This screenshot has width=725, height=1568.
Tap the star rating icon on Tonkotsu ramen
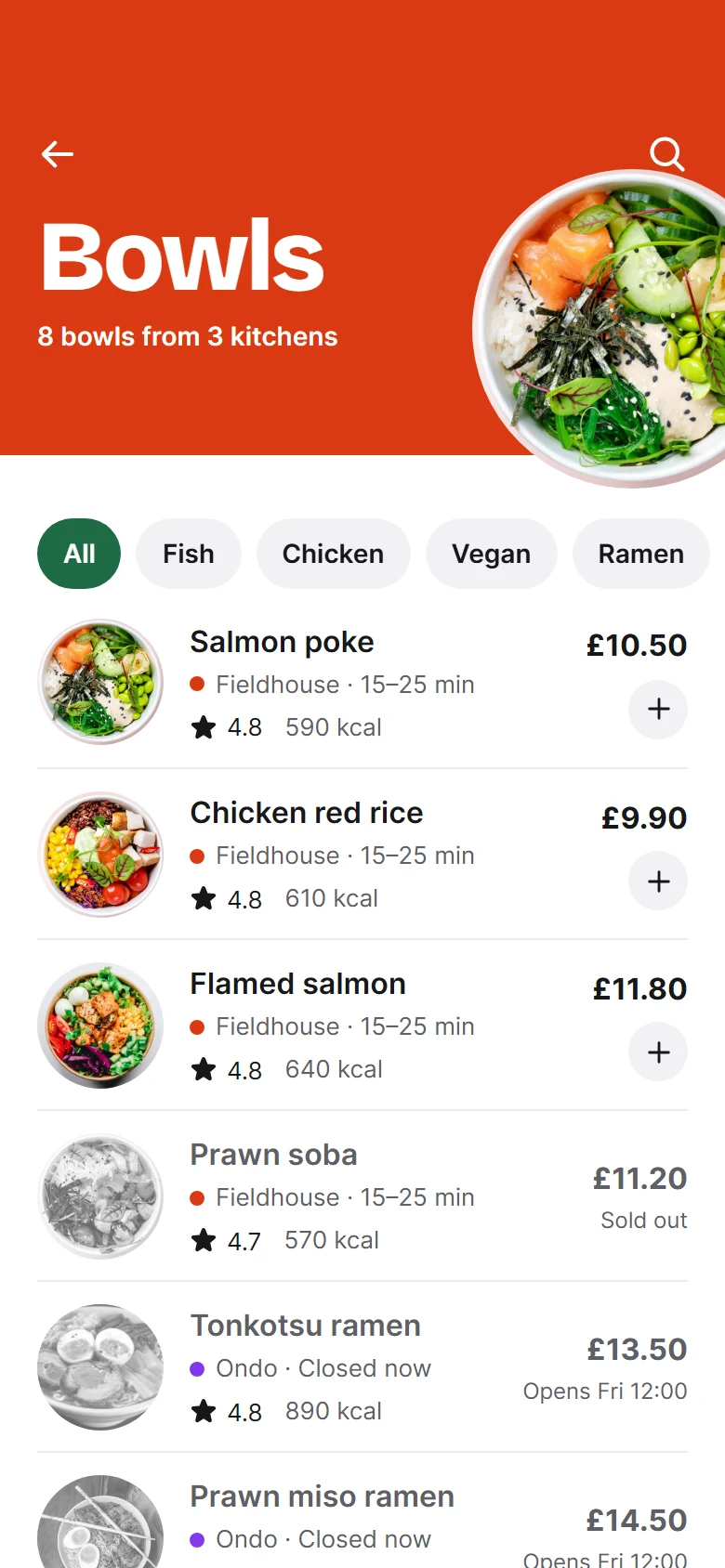(x=204, y=1411)
